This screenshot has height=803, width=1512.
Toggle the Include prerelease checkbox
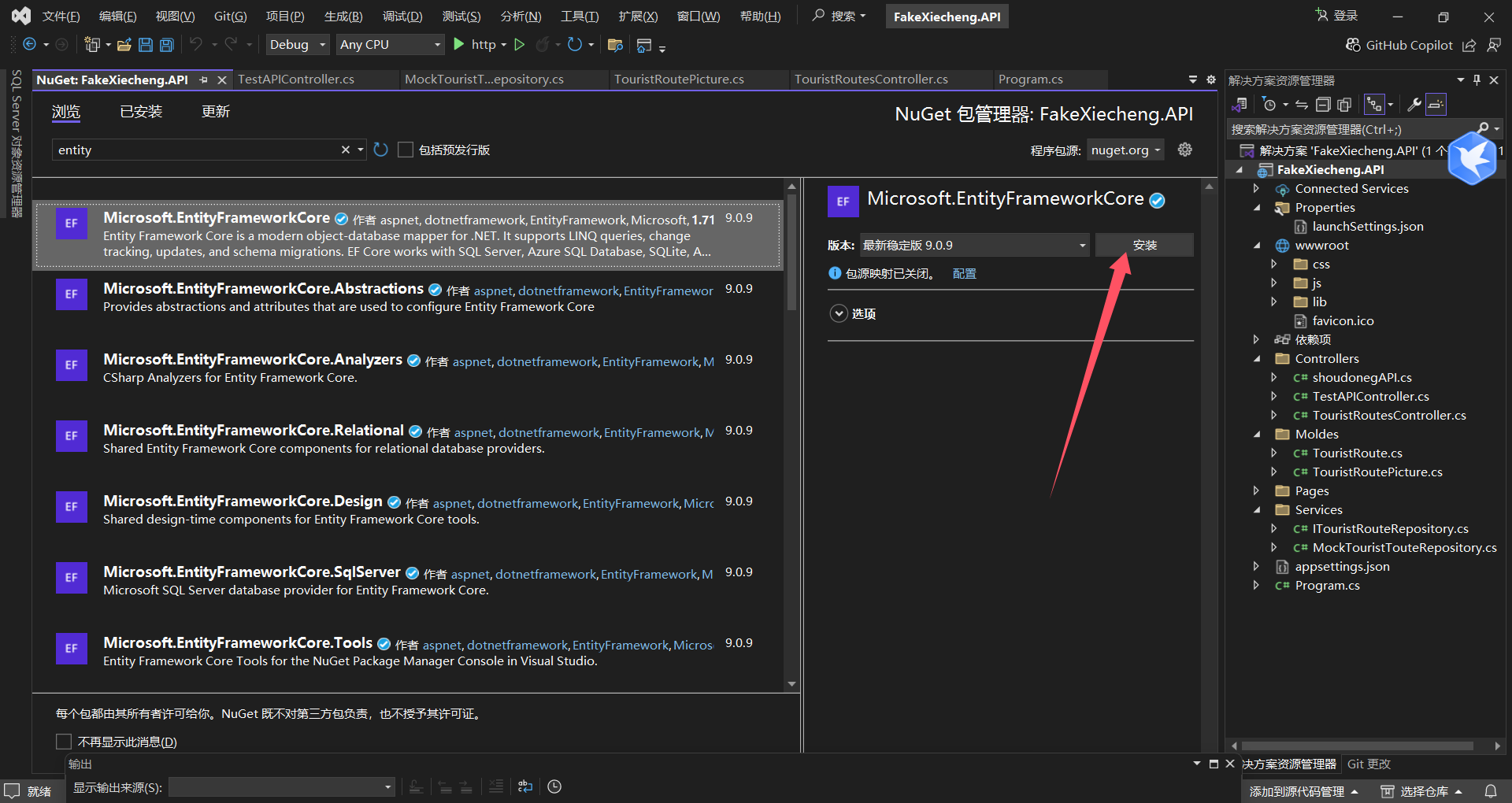pyautogui.click(x=406, y=150)
